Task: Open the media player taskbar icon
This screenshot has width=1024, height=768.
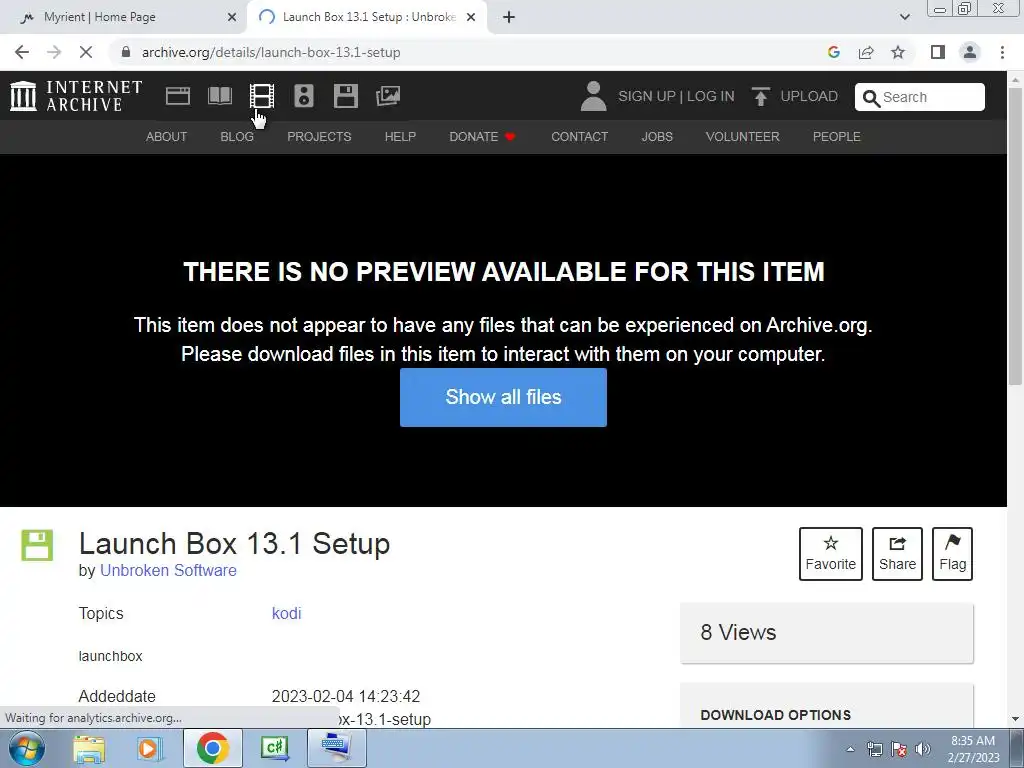Action: coord(150,748)
